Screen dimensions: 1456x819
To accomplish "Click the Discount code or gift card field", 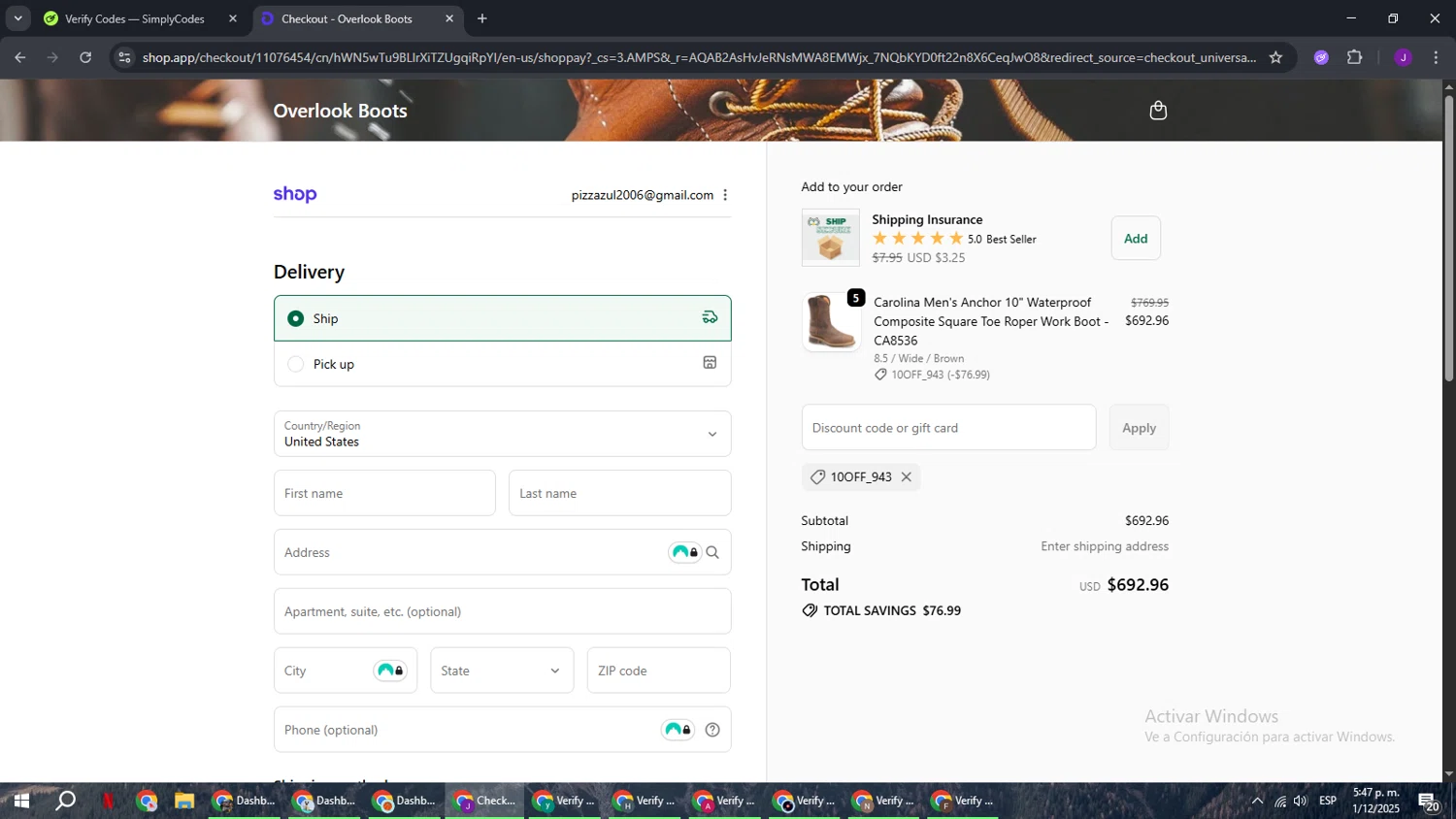I will click(x=948, y=428).
